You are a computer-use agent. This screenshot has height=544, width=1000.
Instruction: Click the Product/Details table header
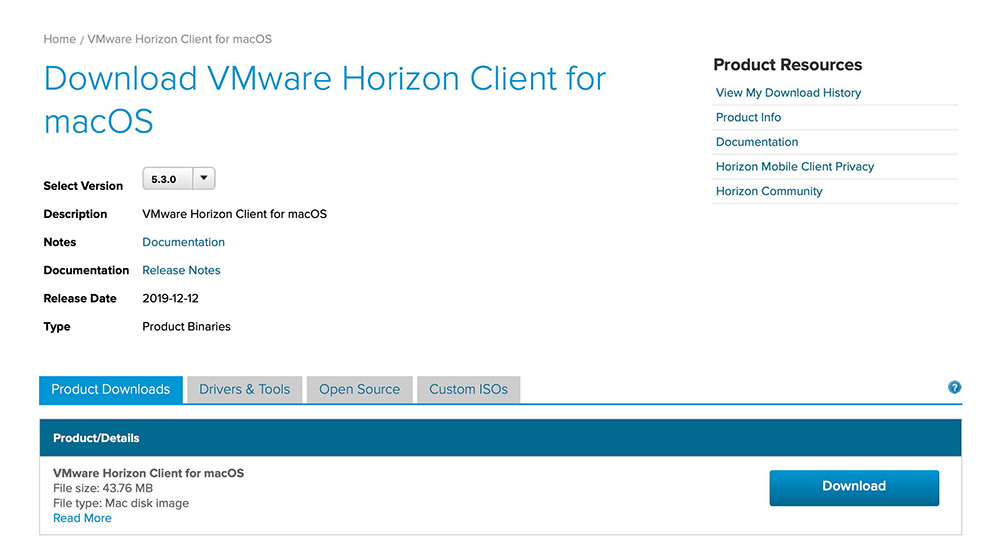pyautogui.click(x=96, y=438)
